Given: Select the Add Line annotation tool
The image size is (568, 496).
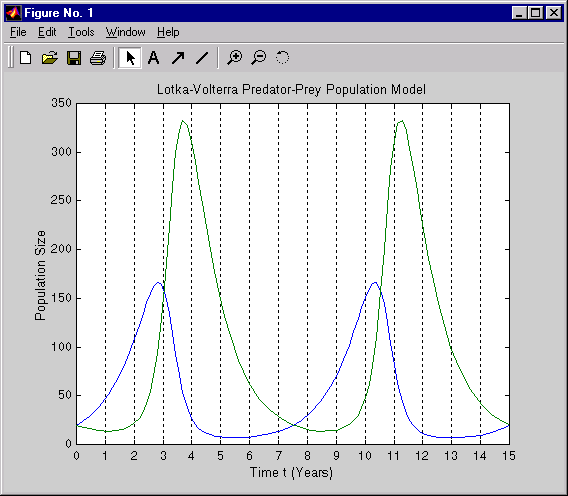Looking at the screenshot, I should 202,58.
